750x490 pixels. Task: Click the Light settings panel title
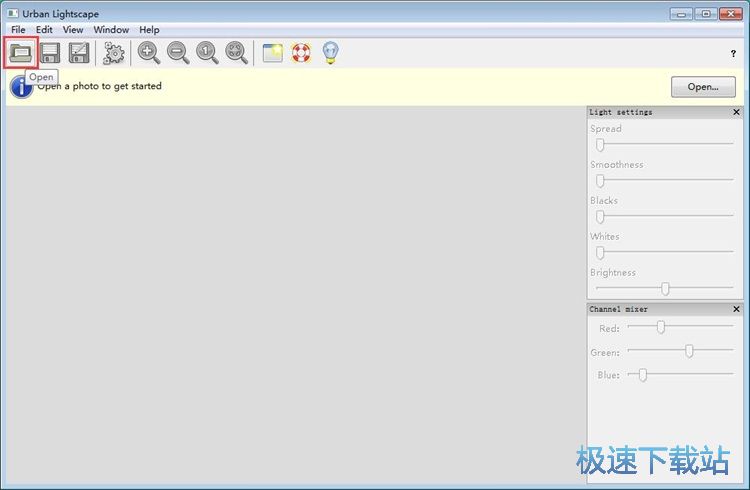620,112
